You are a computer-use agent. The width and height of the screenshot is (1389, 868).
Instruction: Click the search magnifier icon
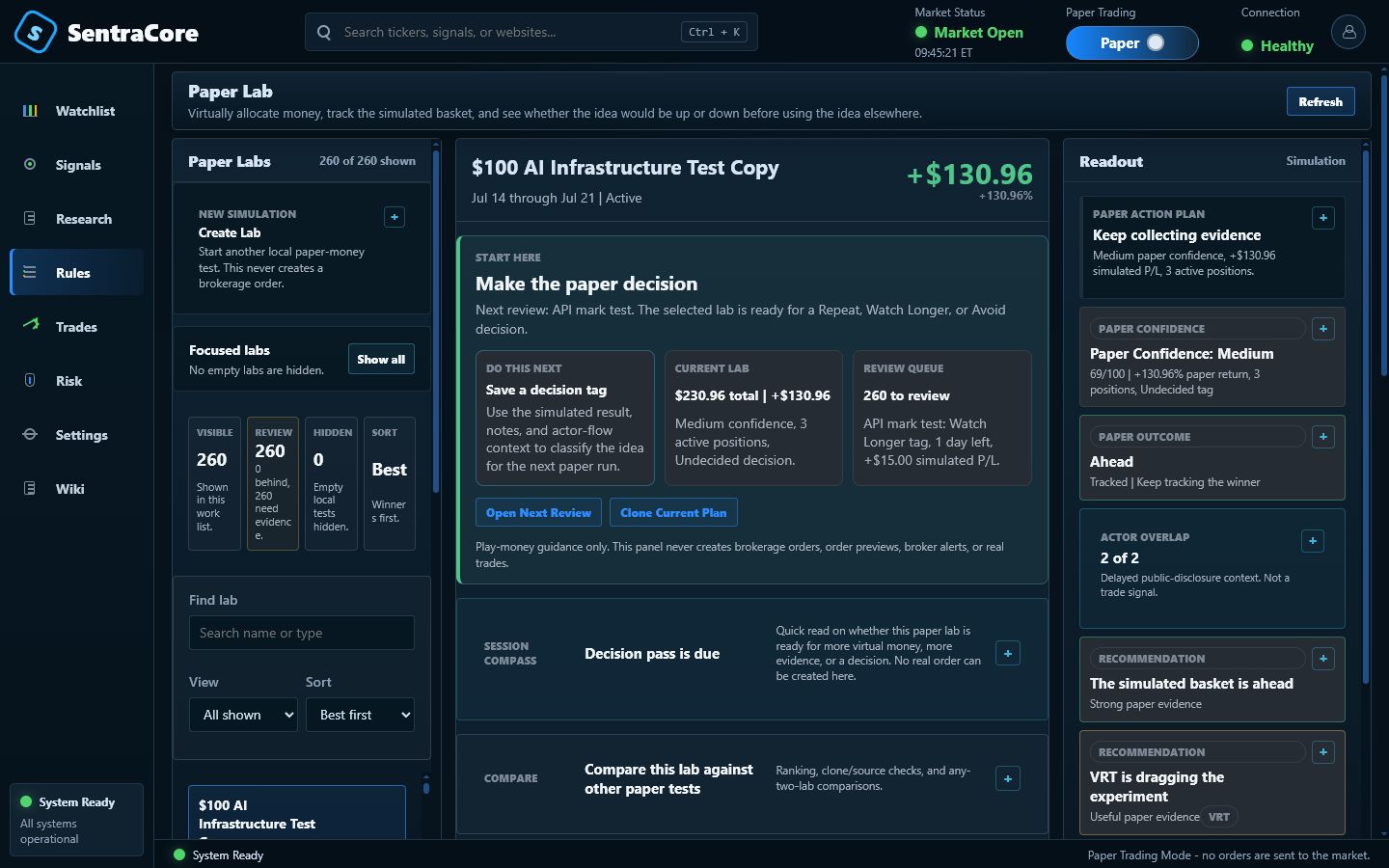(x=324, y=32)
